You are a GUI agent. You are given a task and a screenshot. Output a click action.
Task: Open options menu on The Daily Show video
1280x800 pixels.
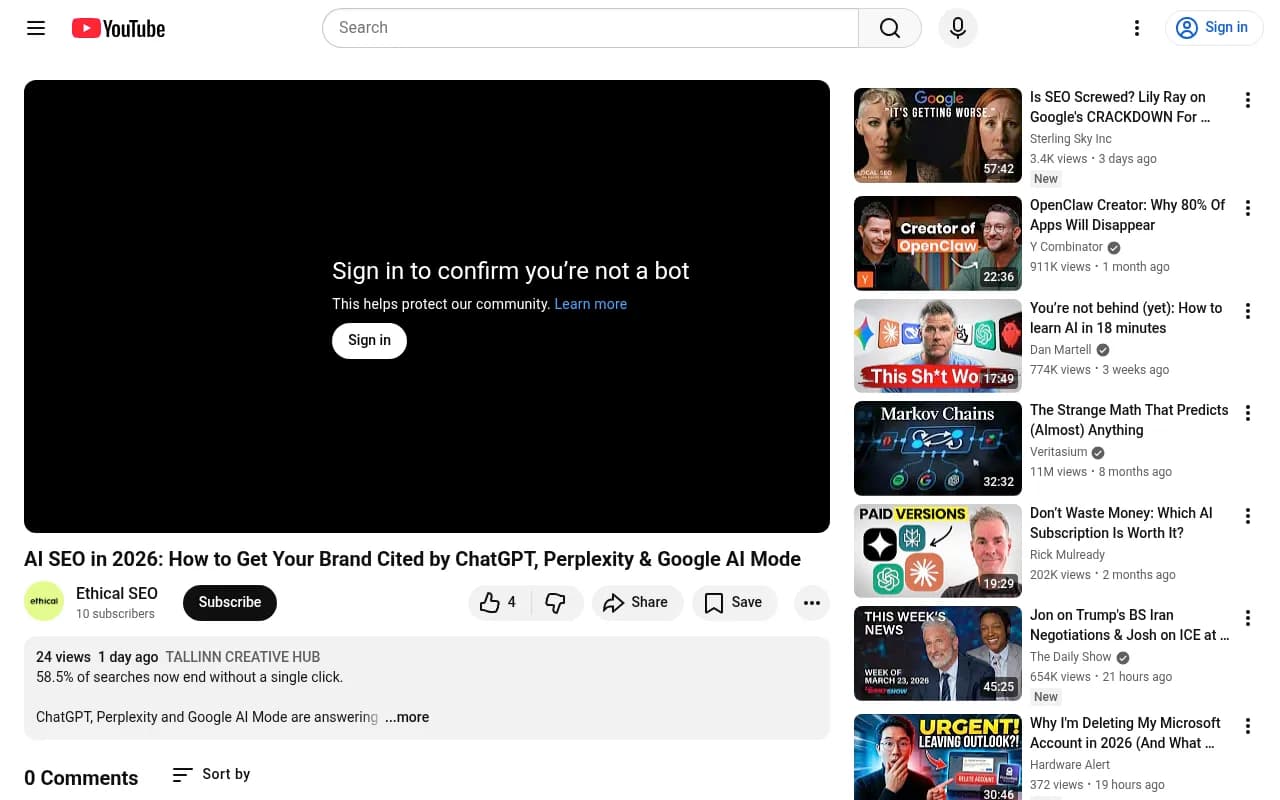pos(1247,618)
